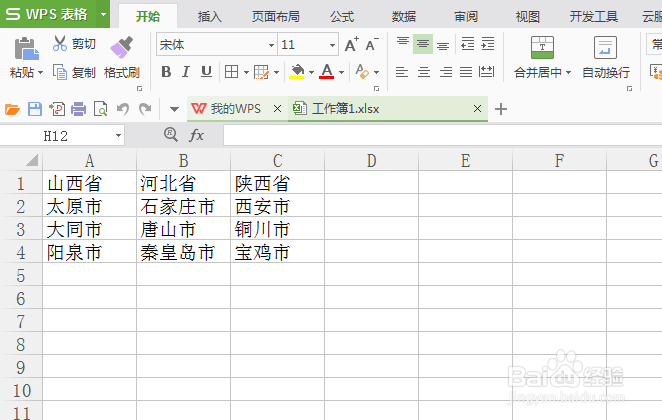Open the font size 11 dropdown

click(x=333, y=45)
